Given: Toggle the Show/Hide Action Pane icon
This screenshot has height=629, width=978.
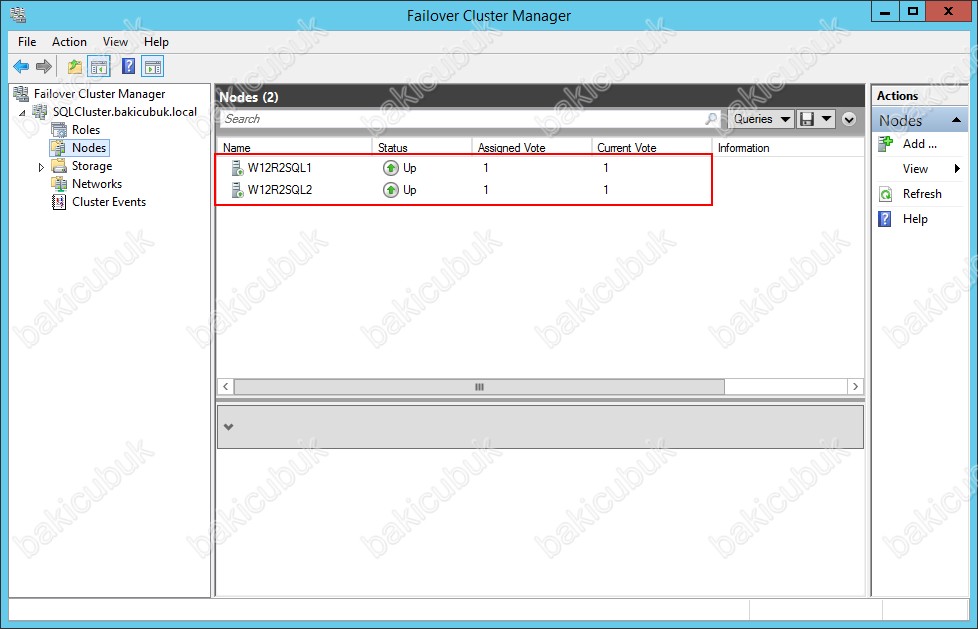Looking at the screenshot, I should [x=152, y=66].
